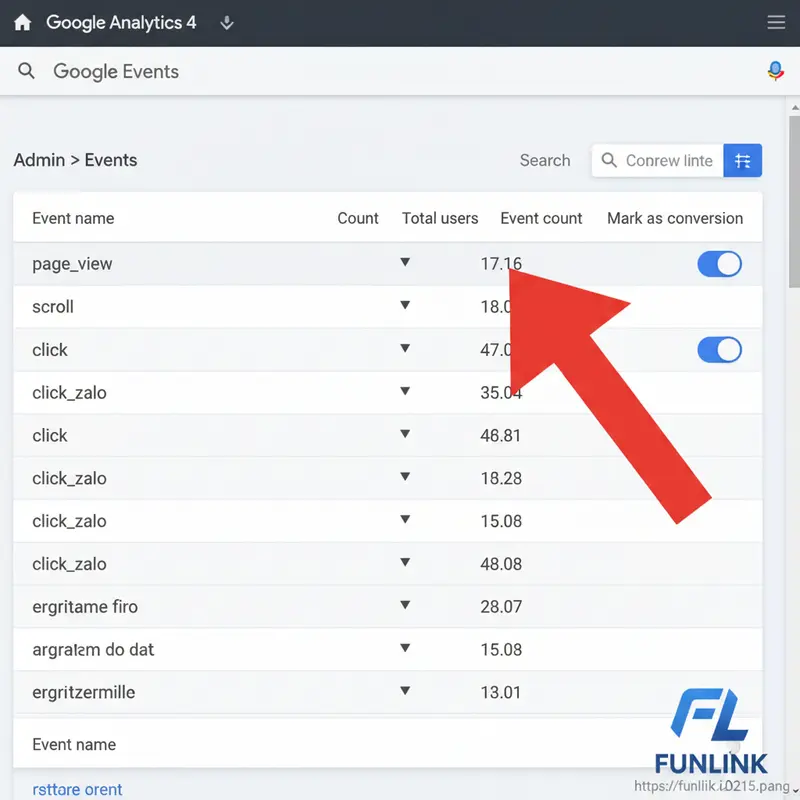This screenshot has width=800, height=800.
Task: Activate the microphone voice search icon
Action: click(x=775, y=71)
